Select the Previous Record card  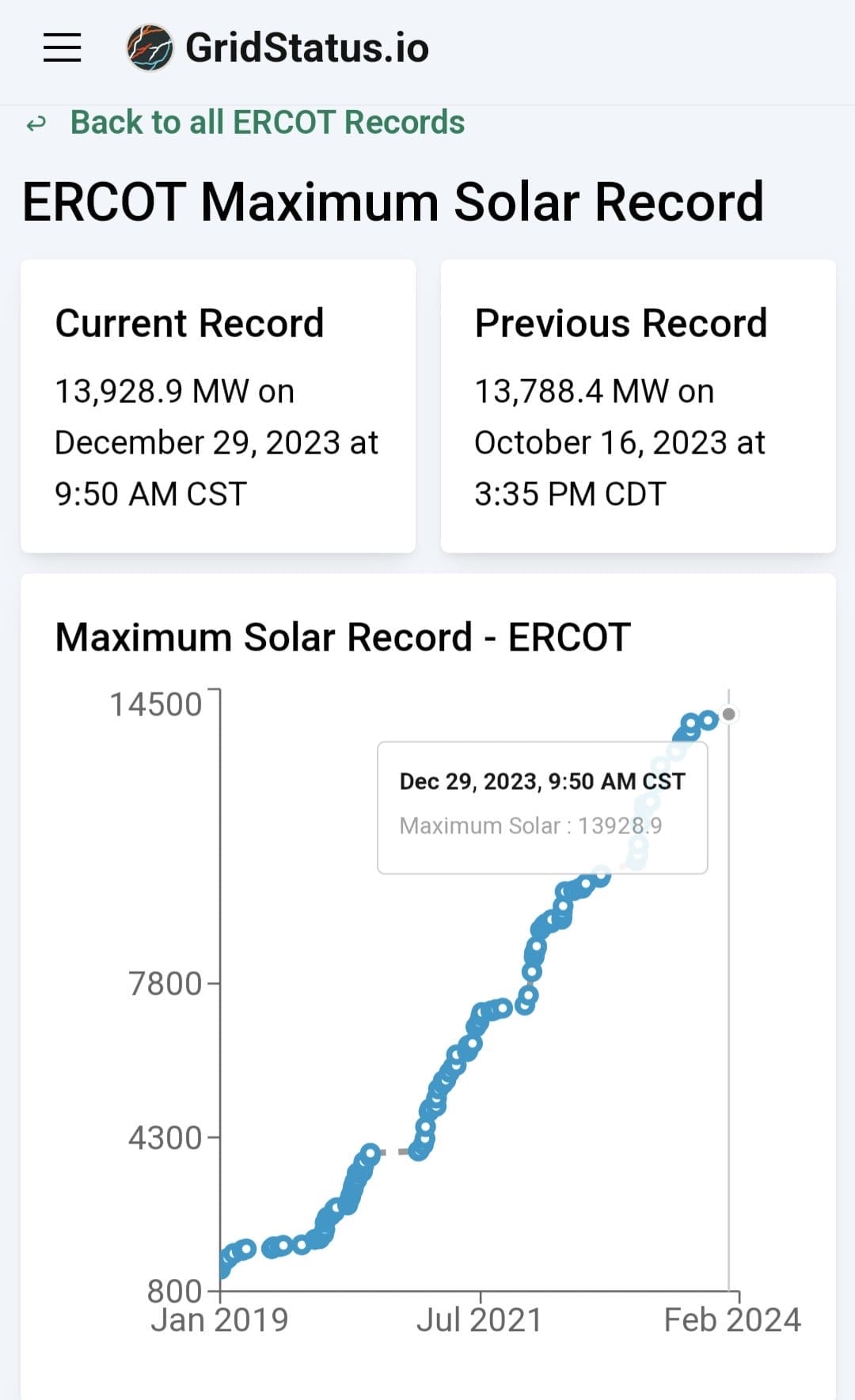pos(637,406)
